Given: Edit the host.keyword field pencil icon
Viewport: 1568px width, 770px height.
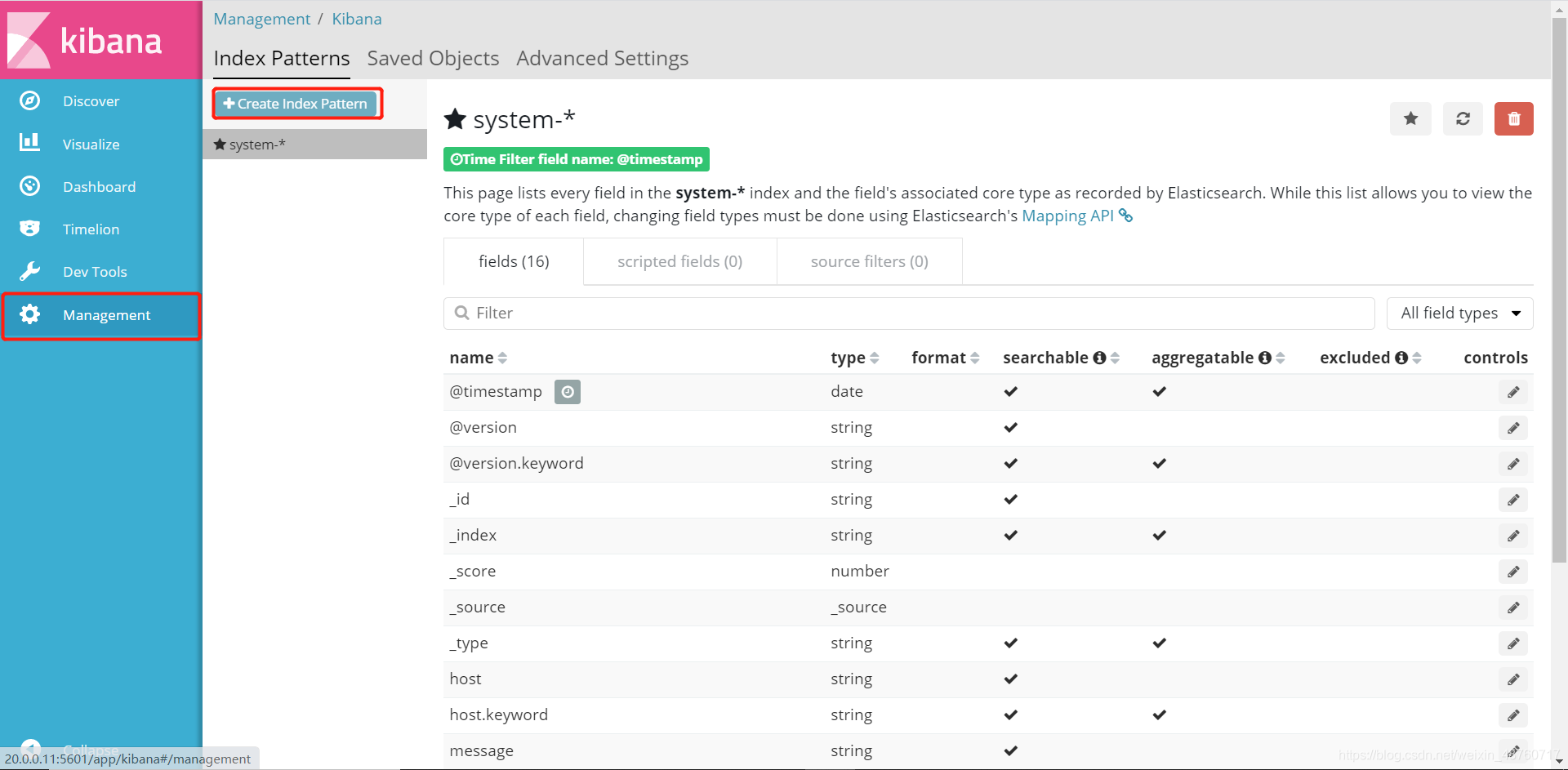Looking at the screenshot, I should (1513, 715).
